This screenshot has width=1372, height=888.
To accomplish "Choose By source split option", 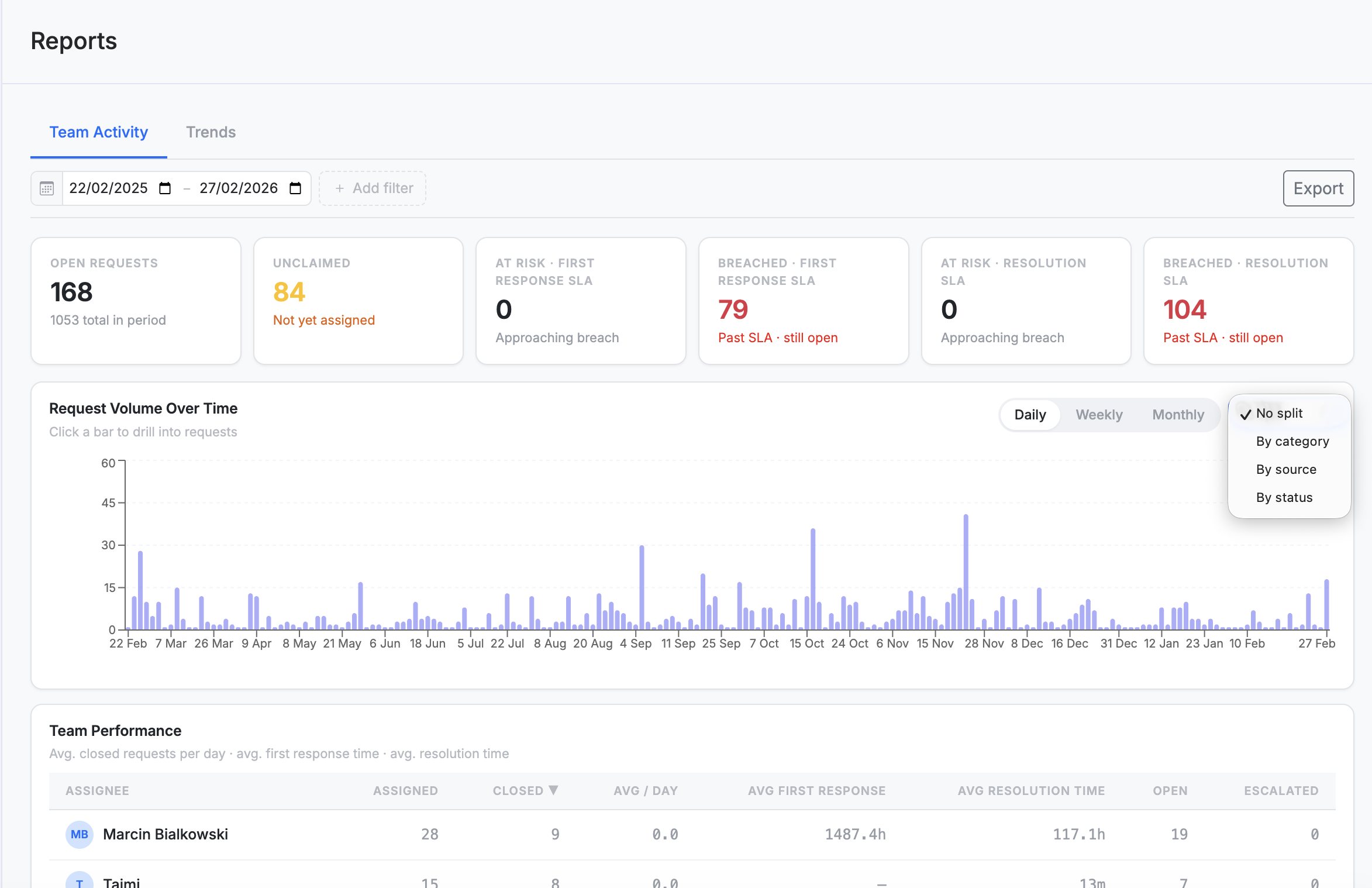I will 1289,469.
